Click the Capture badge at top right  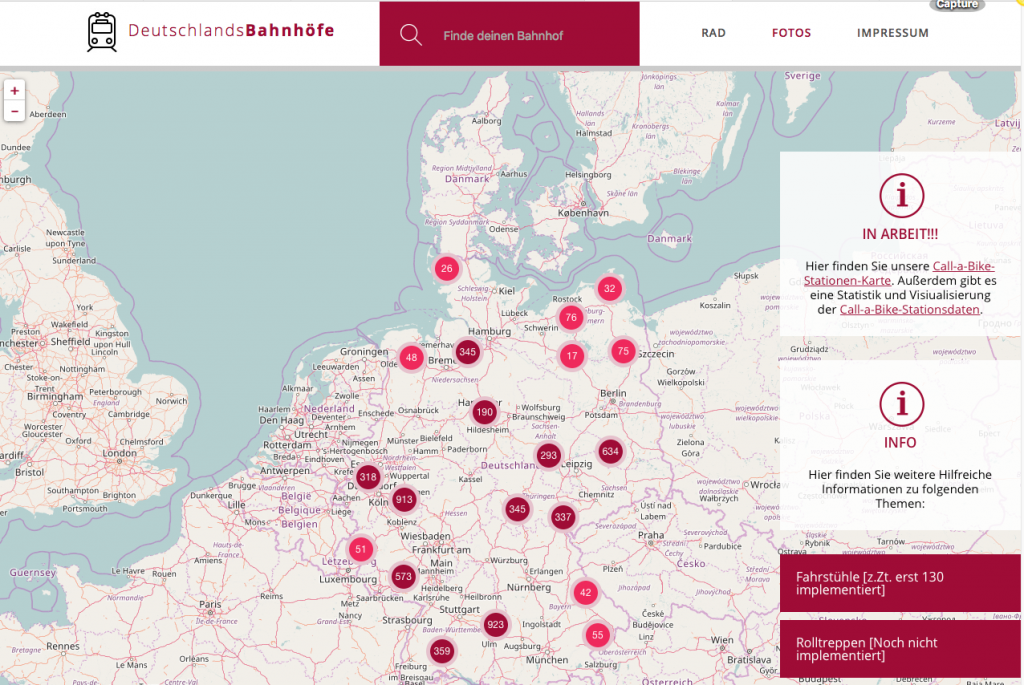pos(957,5)
